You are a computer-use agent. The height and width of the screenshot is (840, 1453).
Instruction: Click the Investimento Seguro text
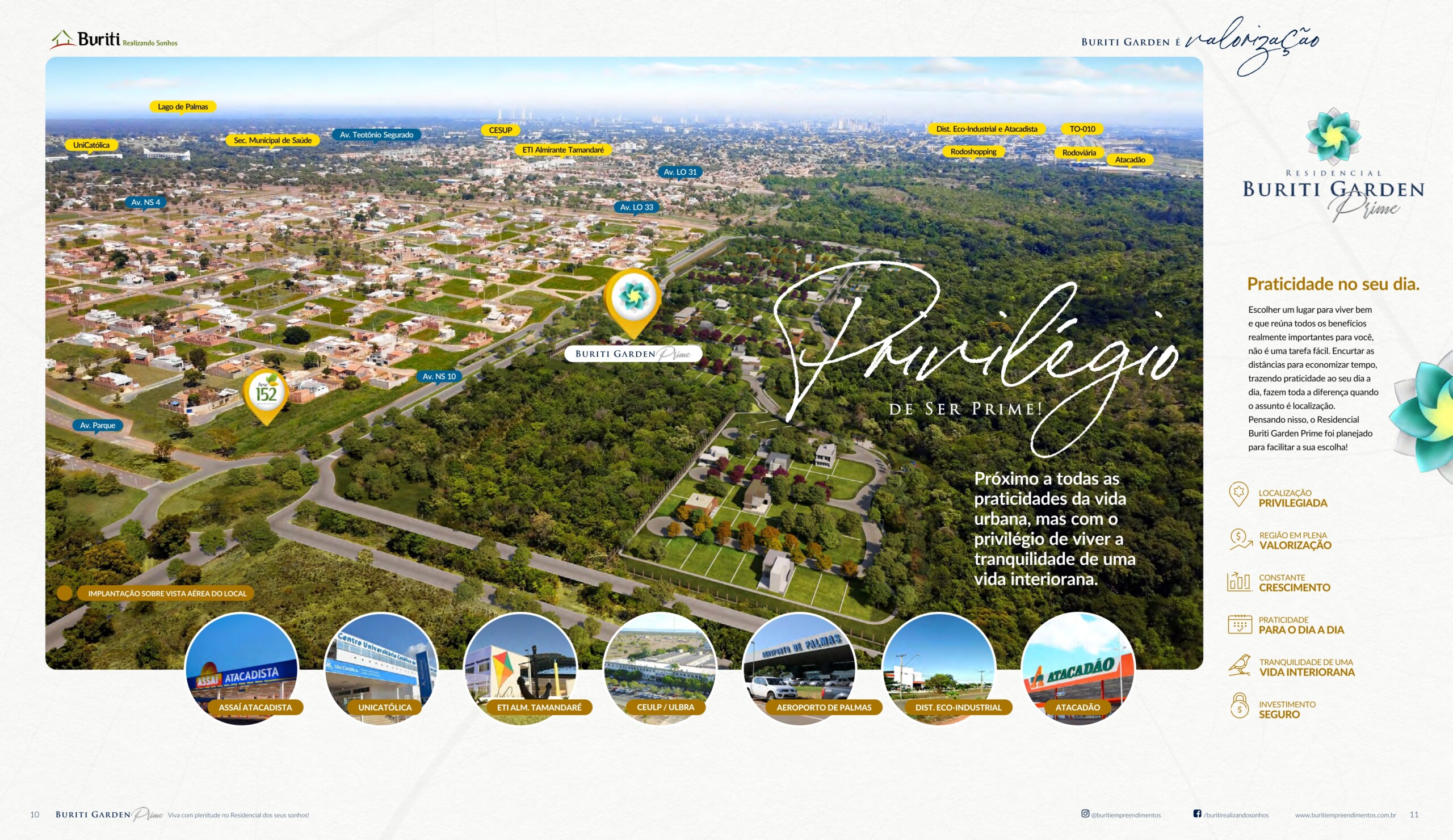[1287, 709]
